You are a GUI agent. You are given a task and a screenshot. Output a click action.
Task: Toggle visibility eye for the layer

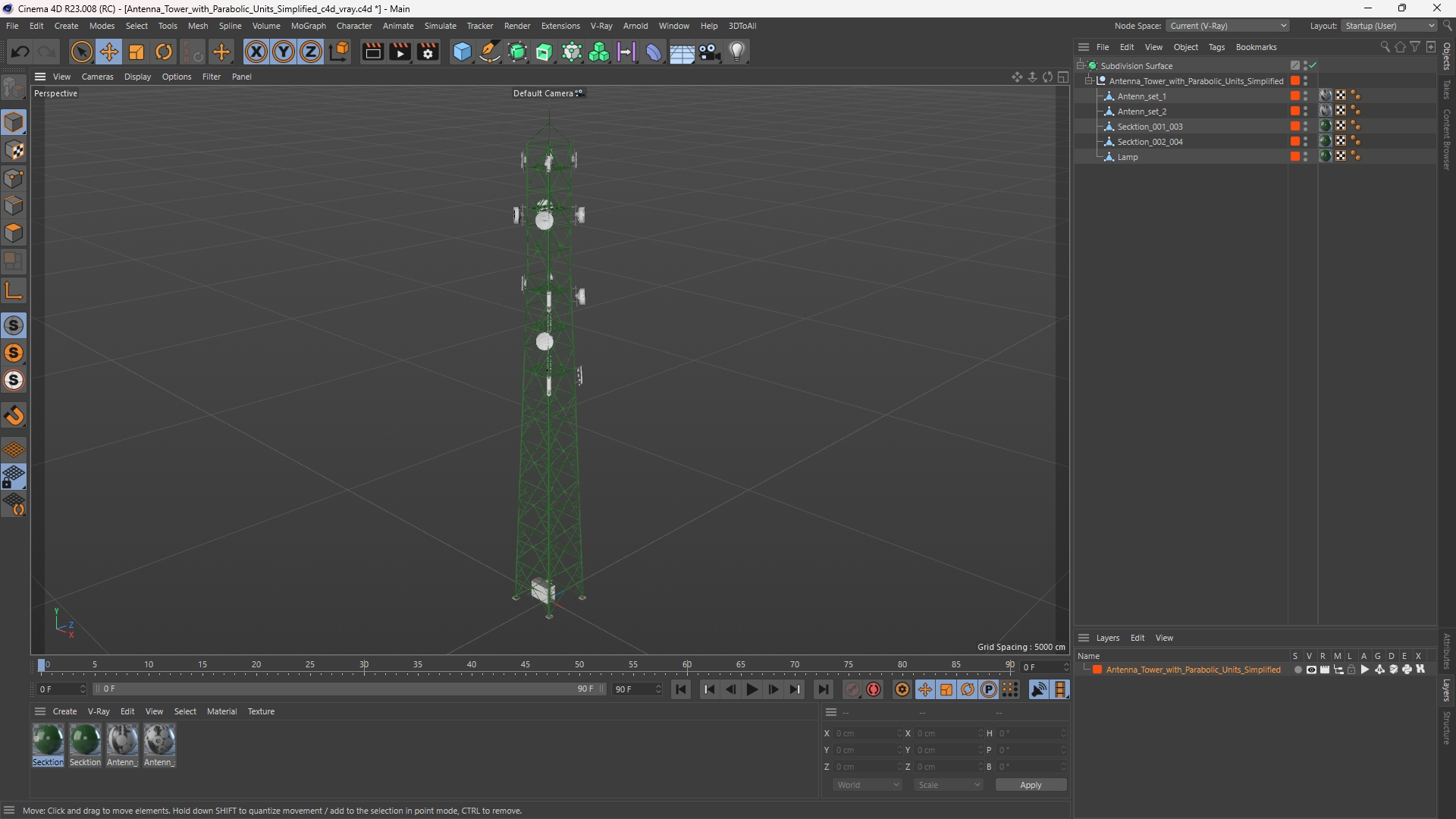(1311, 670)
